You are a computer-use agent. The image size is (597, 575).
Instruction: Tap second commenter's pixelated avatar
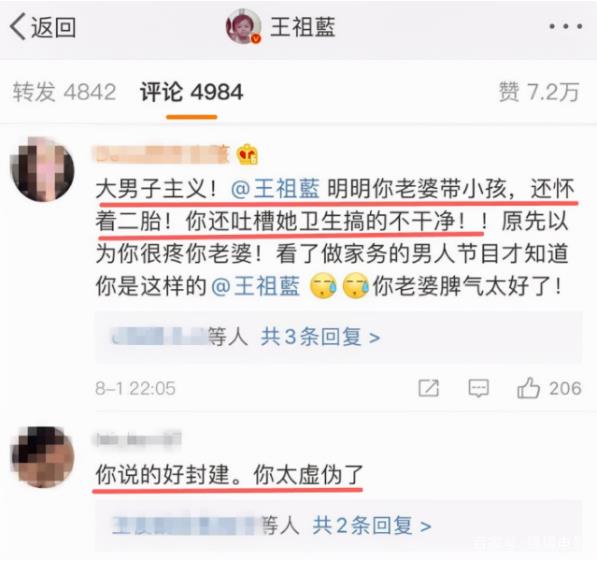pyautogui.click(x=42, y=457)
